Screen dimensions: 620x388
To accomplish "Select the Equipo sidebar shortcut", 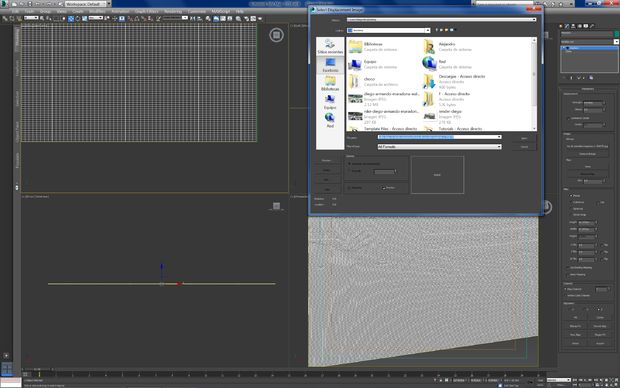I will (x=330, y=102).
